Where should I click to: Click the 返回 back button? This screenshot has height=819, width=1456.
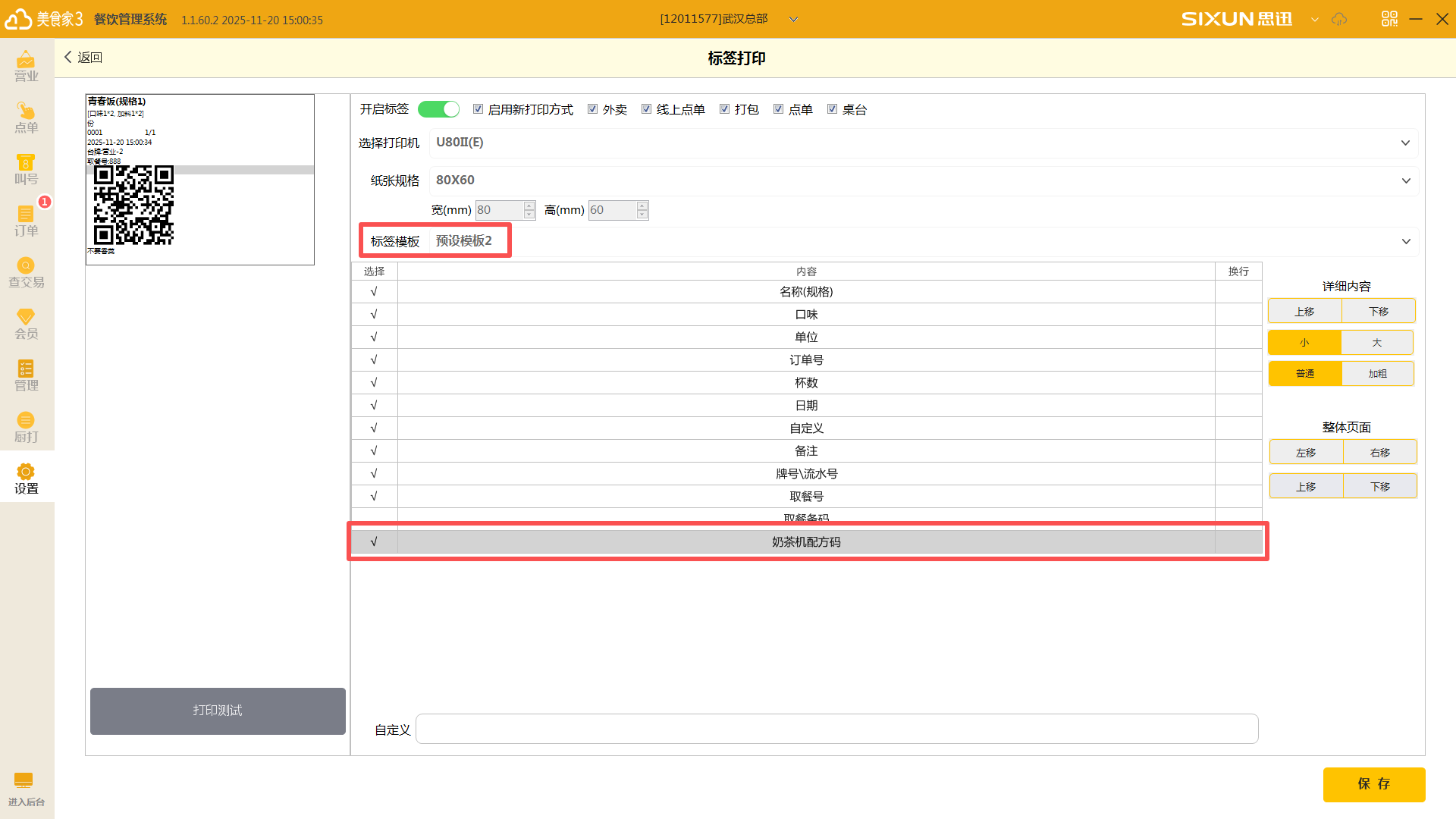[83, 58]
